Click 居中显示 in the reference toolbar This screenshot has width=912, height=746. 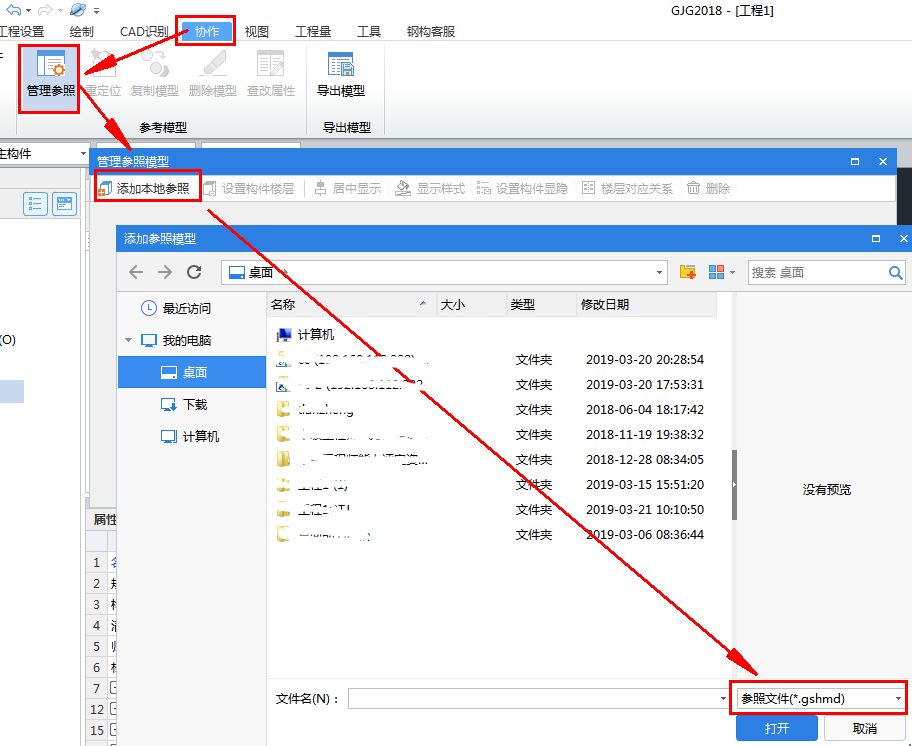click(347, 187)
